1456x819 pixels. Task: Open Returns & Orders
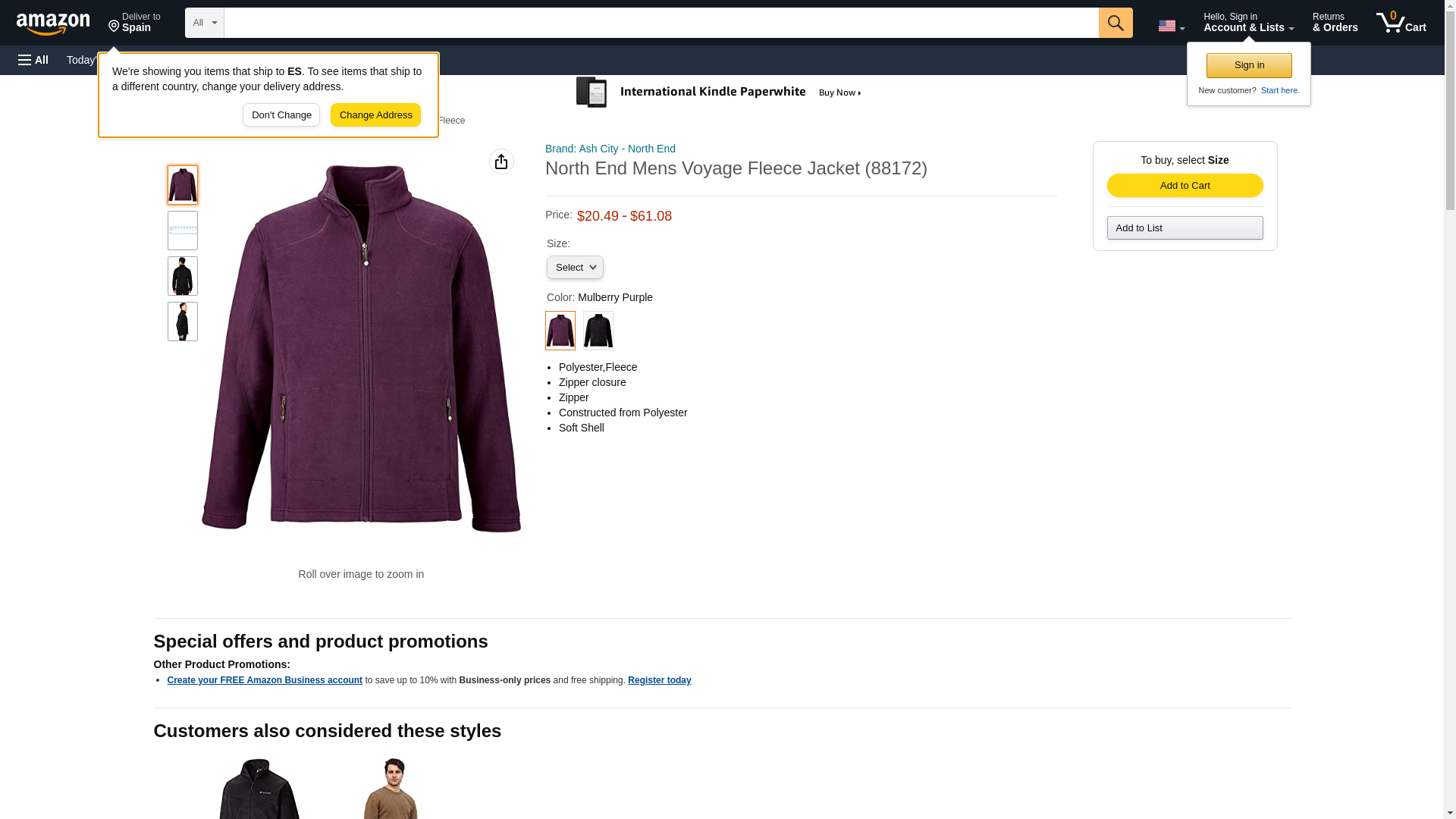click(1335, 23)
